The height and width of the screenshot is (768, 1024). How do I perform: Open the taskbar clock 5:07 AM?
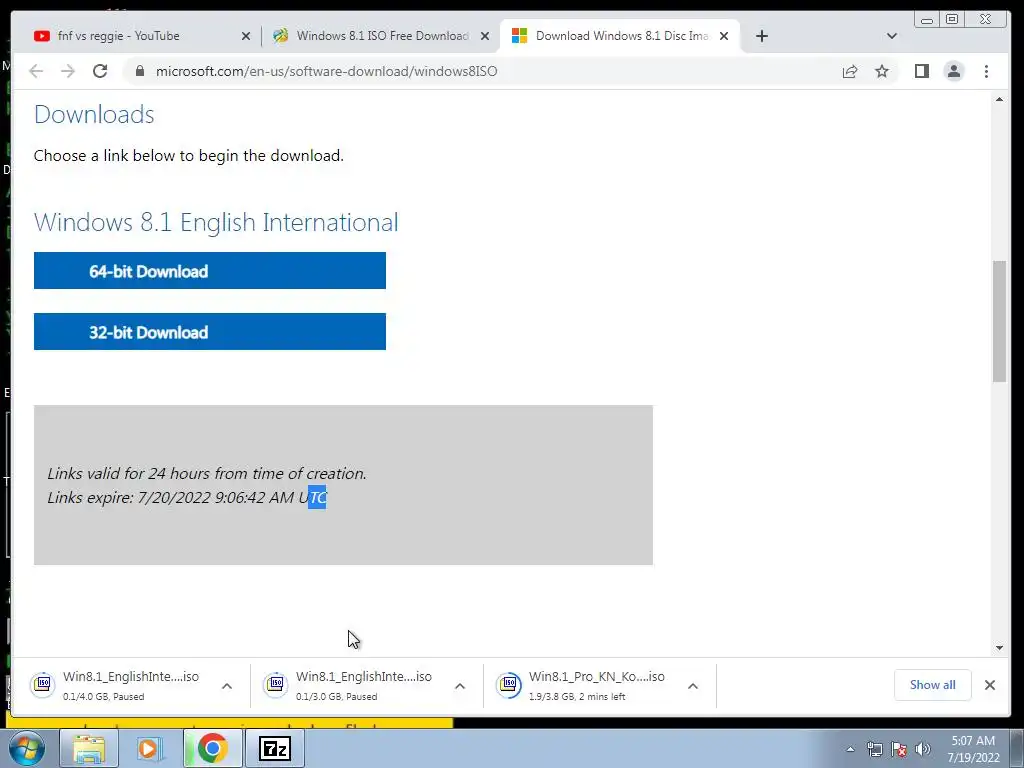coord(974,749)
